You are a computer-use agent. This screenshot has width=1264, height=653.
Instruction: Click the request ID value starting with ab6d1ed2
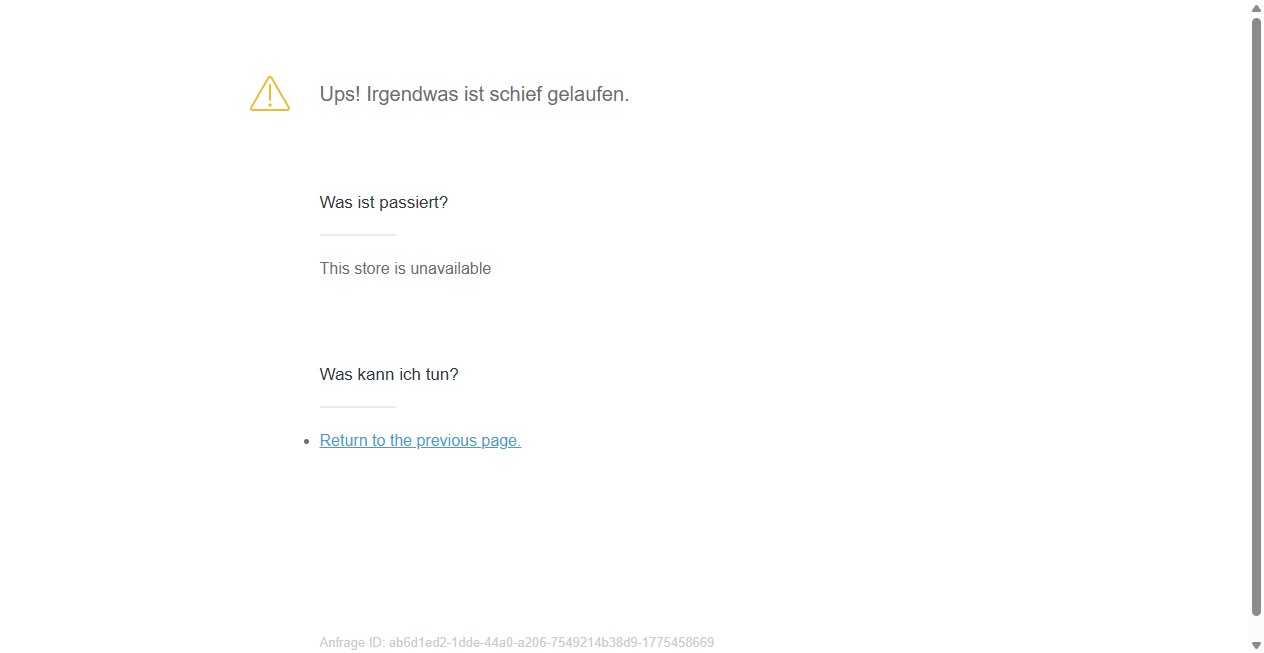(x=552, y=642)
